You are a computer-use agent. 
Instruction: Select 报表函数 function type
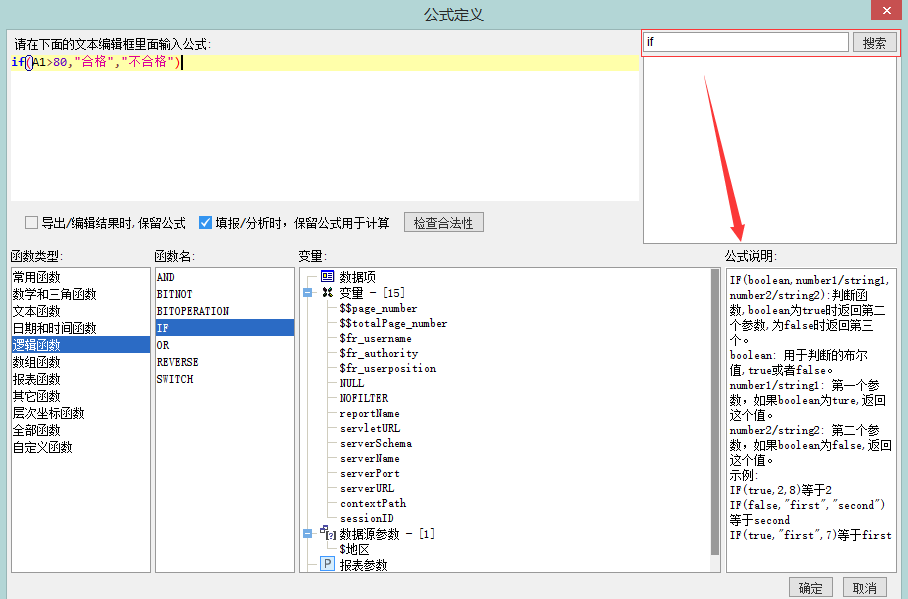[x=80, y=379]
